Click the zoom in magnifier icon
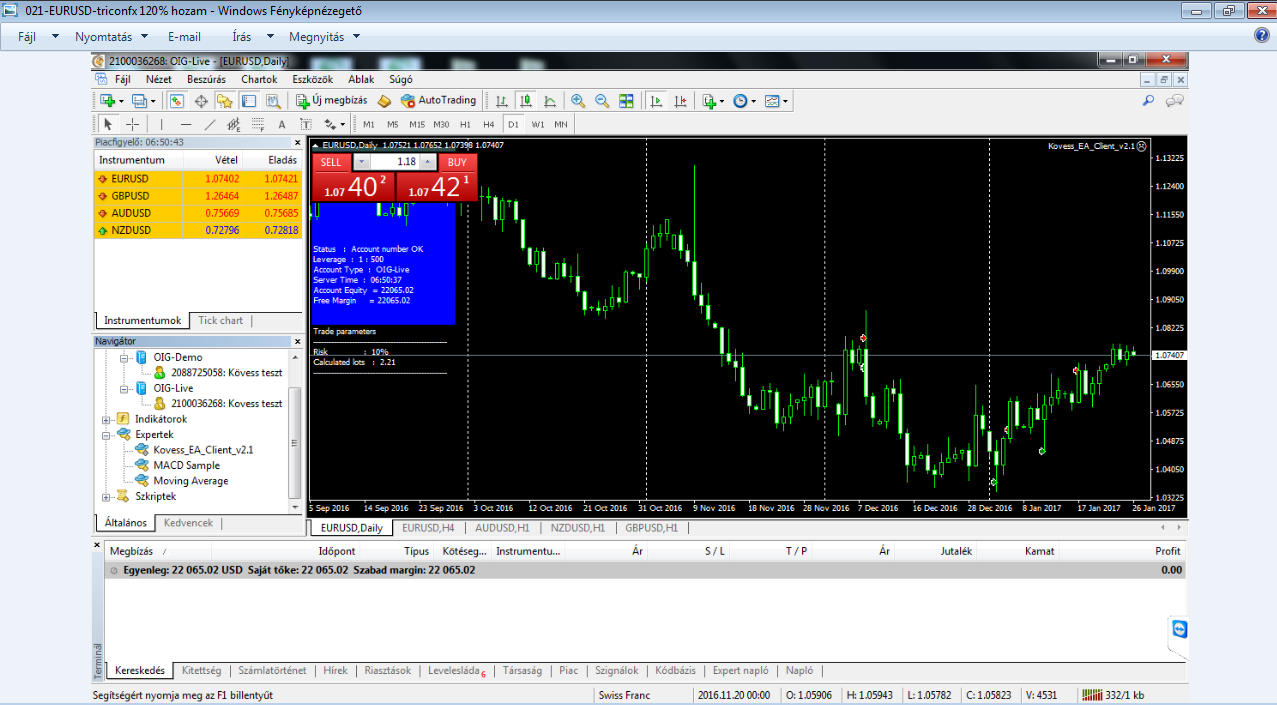 [x=578, y=101]
